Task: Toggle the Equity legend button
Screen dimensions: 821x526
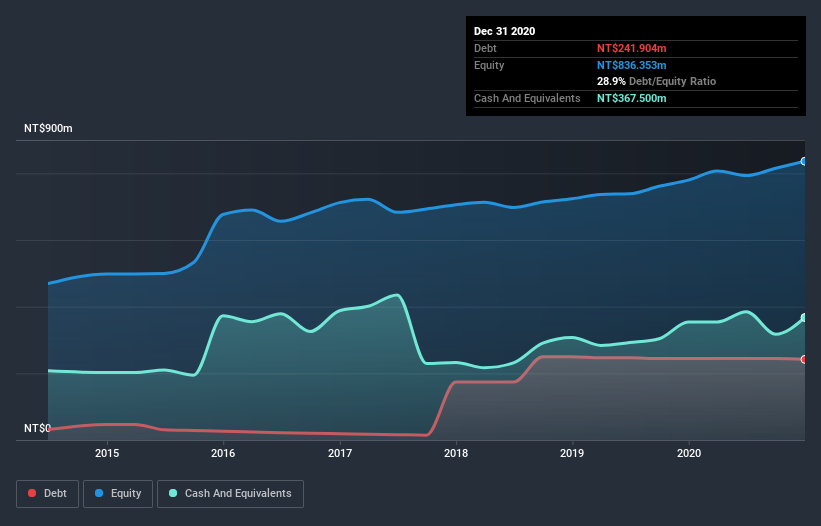Action: (x=118, y=494)
